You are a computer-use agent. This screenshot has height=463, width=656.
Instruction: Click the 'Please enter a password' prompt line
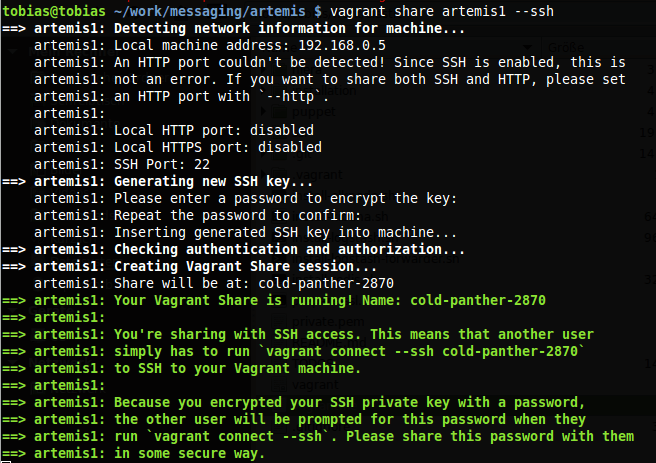tap(285, 198)
